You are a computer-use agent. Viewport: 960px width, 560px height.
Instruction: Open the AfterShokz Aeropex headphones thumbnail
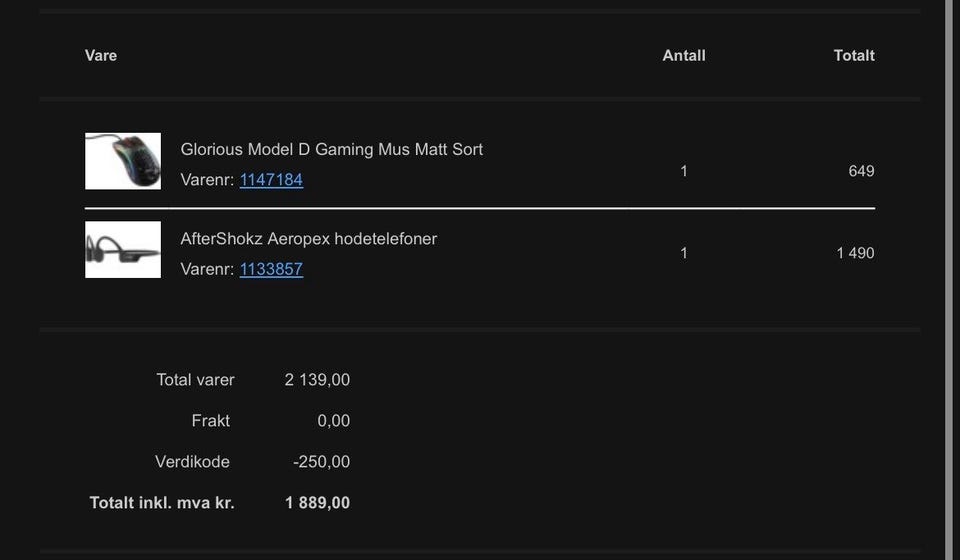[x=123, y=250]
